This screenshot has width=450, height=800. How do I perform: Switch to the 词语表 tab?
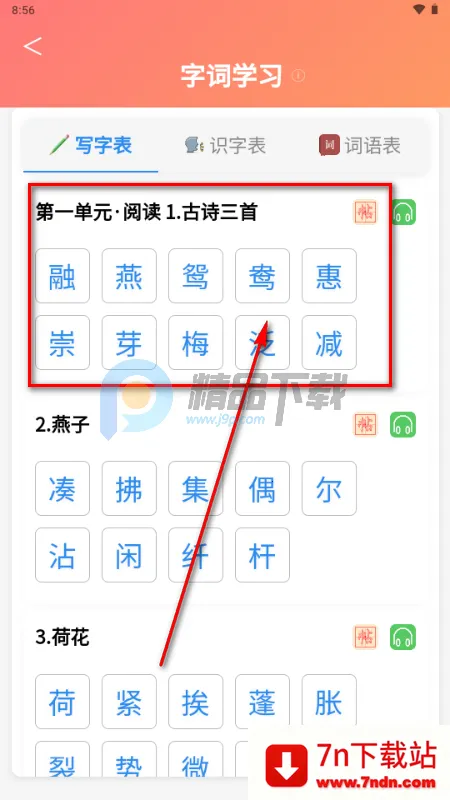[x=360, y=146]
